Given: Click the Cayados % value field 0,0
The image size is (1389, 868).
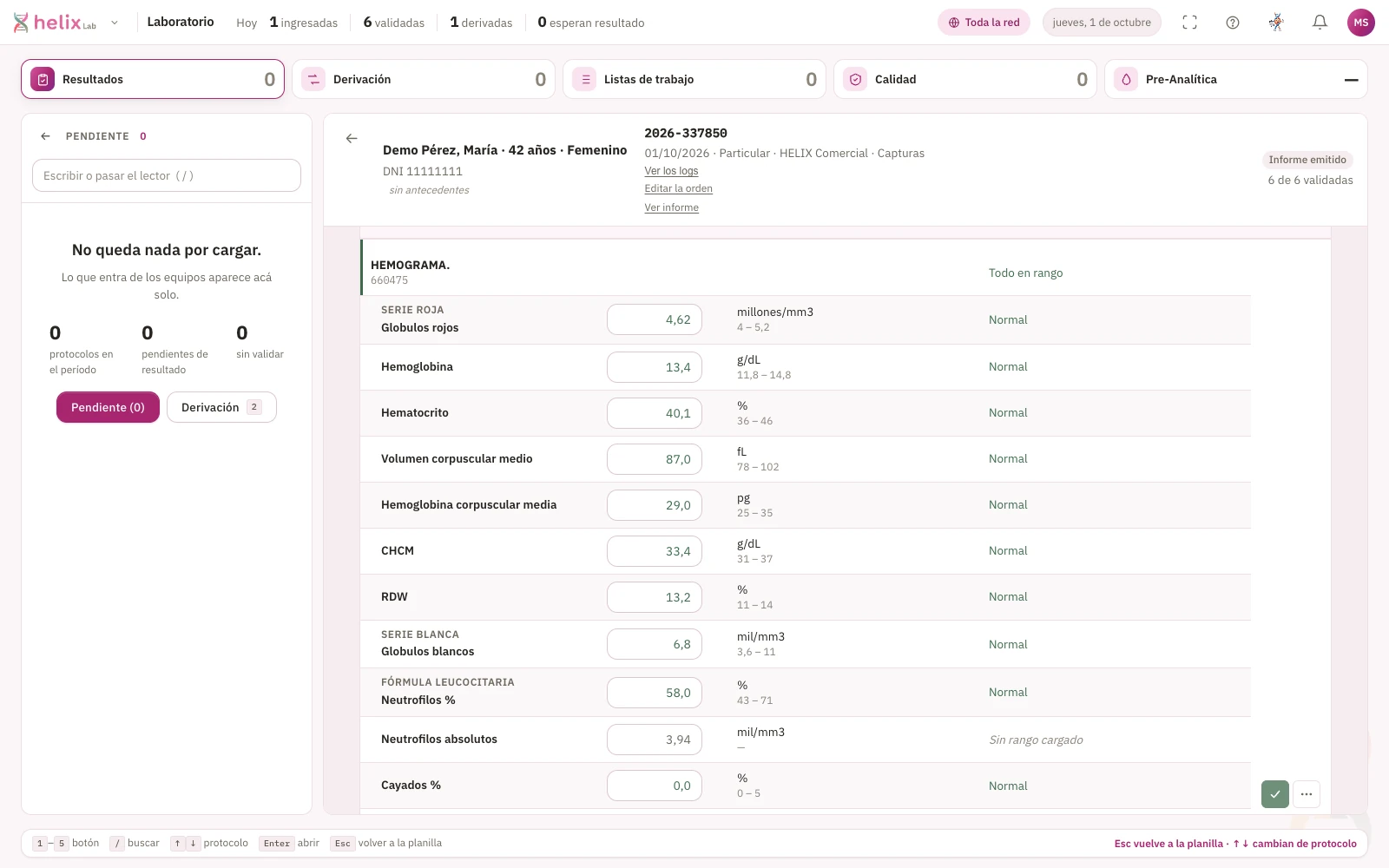Looking at the screenshot, I should coord(655,786).
